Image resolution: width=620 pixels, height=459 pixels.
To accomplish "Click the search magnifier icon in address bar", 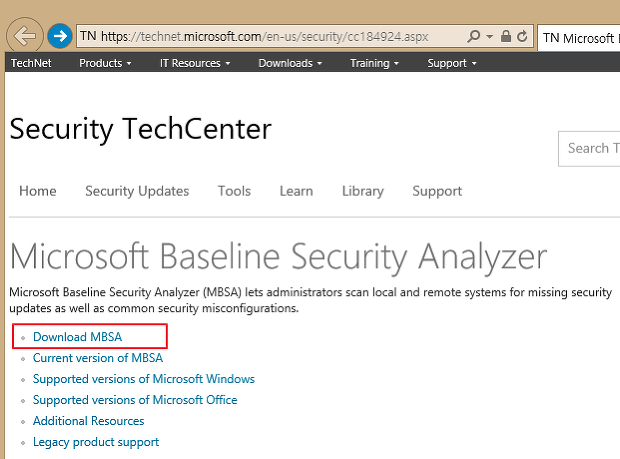I will click(473, 36).
